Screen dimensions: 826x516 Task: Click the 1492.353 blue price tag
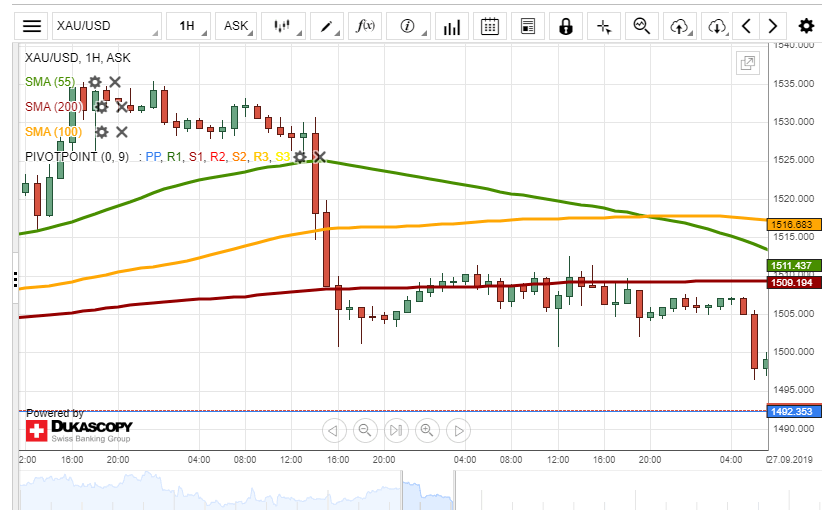794,411
